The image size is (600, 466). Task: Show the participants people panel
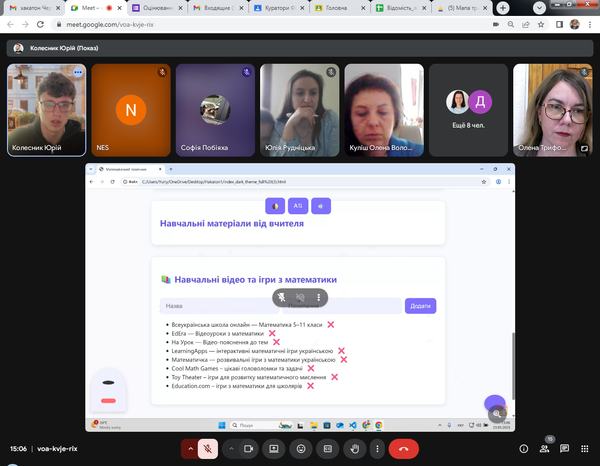coord(544,449)
